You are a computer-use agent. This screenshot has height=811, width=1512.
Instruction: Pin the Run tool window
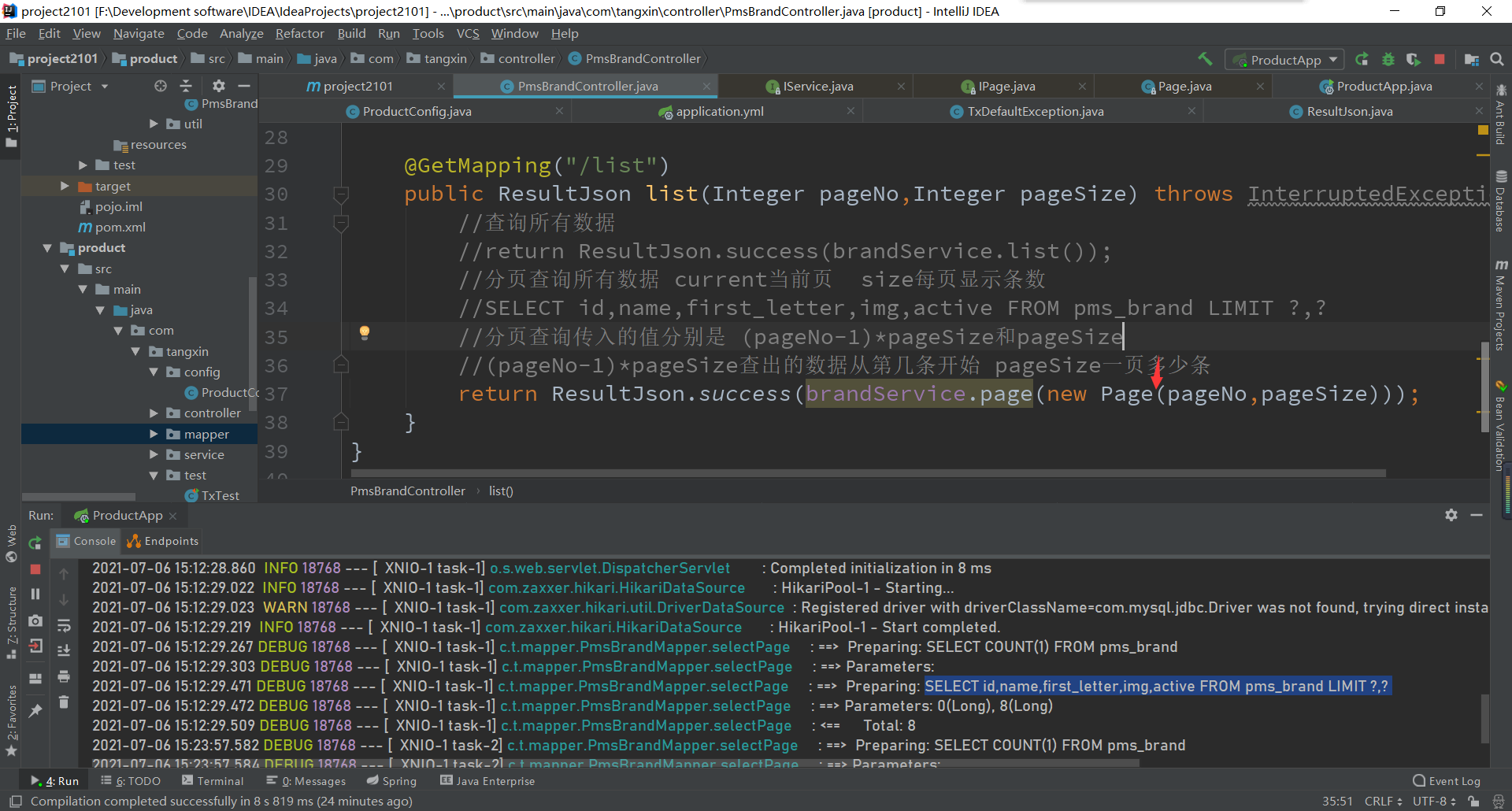click(35, 710)
